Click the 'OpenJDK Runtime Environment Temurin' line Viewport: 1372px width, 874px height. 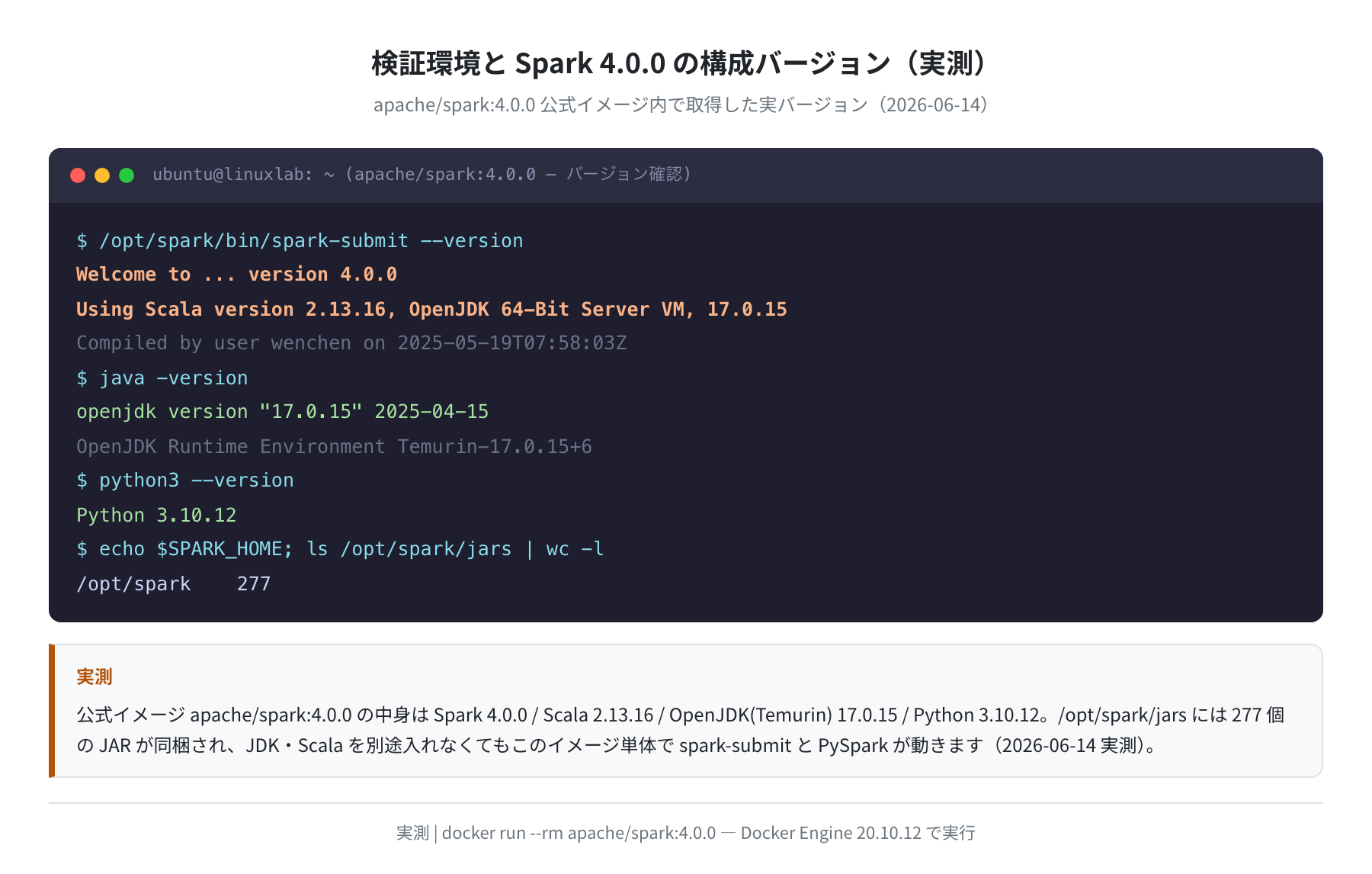point(334,447)
